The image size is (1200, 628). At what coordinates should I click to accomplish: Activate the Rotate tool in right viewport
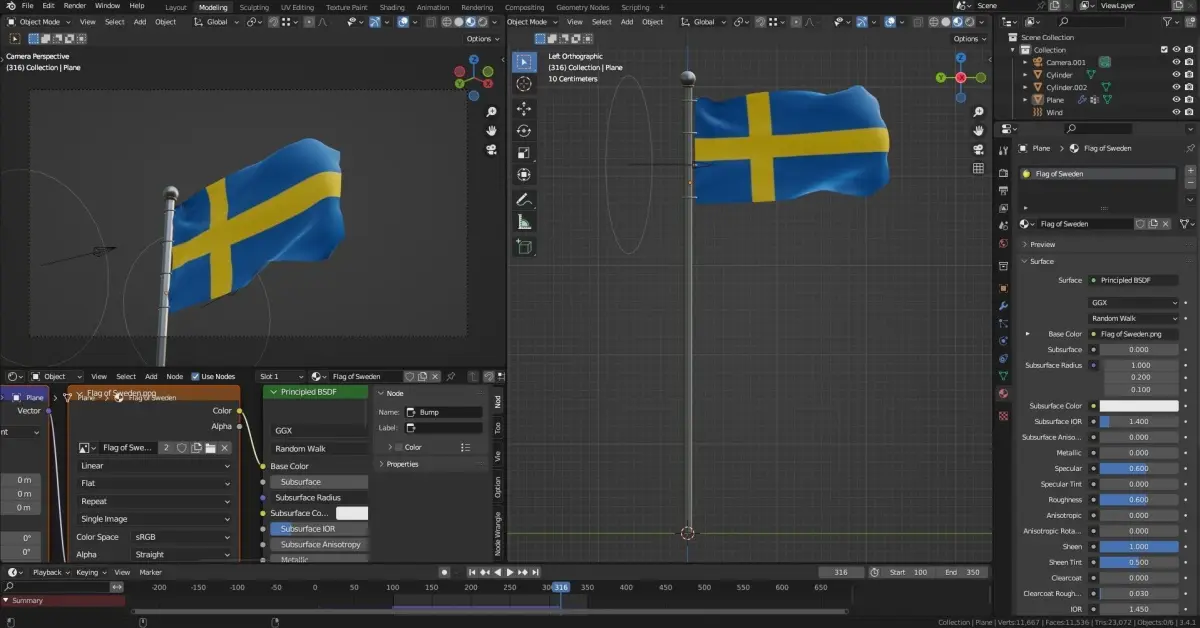pyautogui.click(x=524, y=130)
